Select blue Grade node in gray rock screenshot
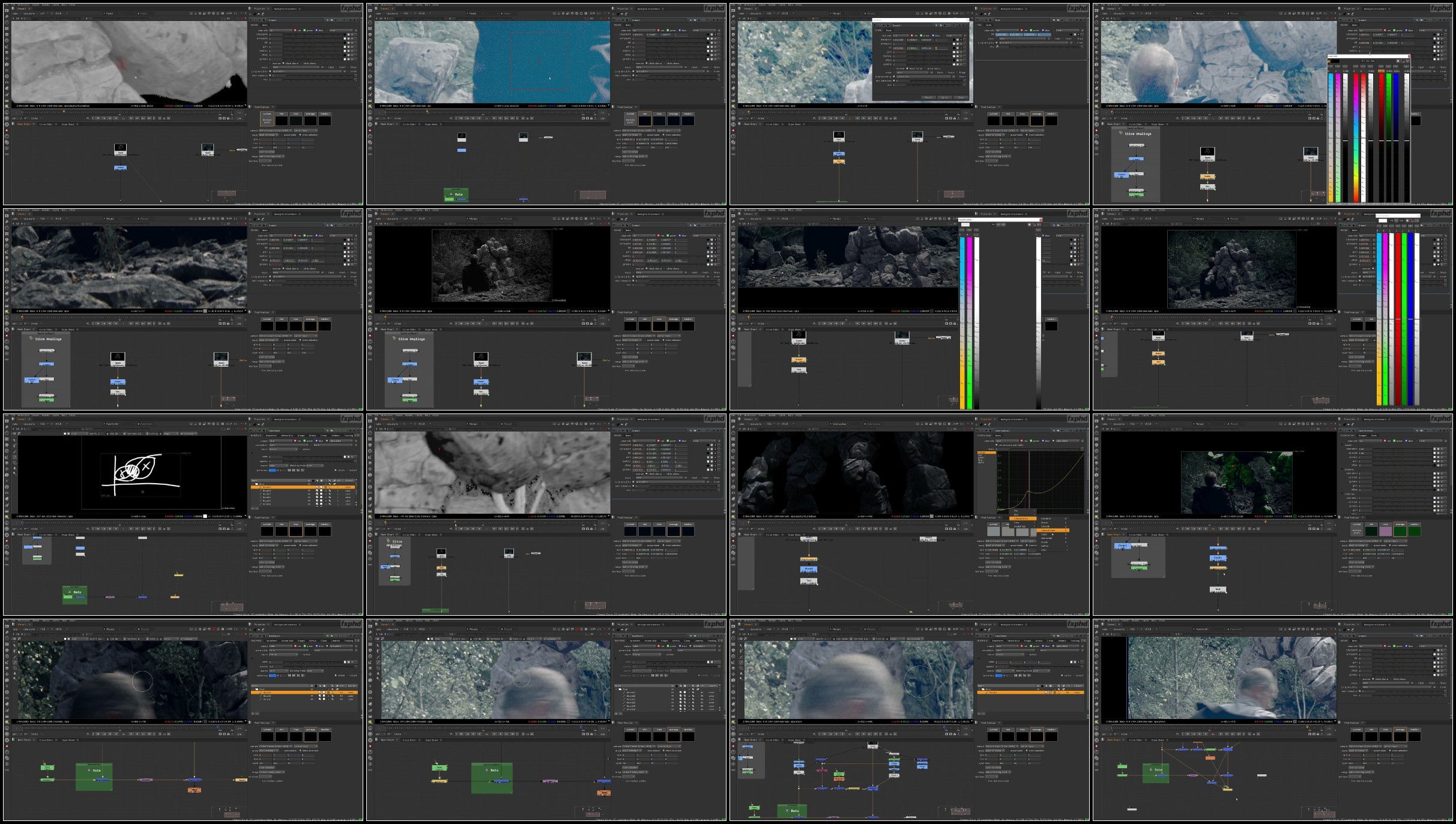Screen dimensions: 1456x824 [x=120, y=167]
